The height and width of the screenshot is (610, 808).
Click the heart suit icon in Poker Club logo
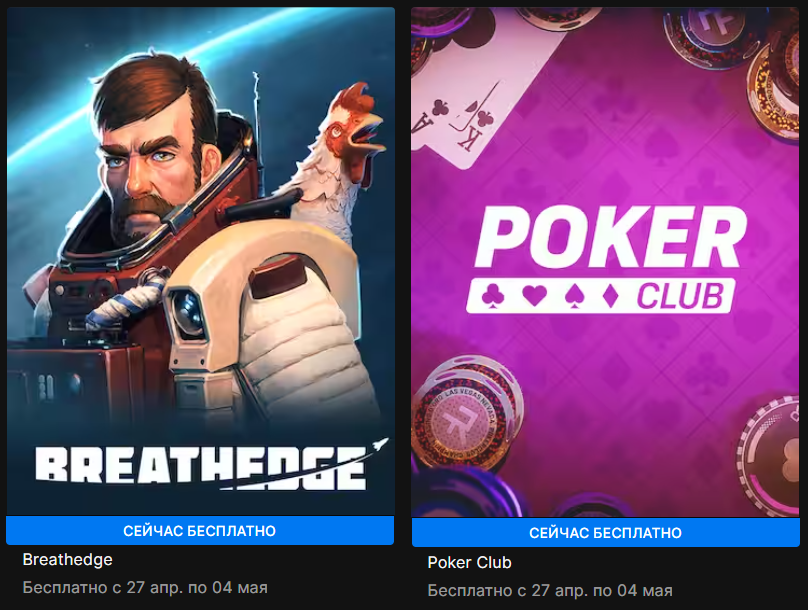[534, 296]
